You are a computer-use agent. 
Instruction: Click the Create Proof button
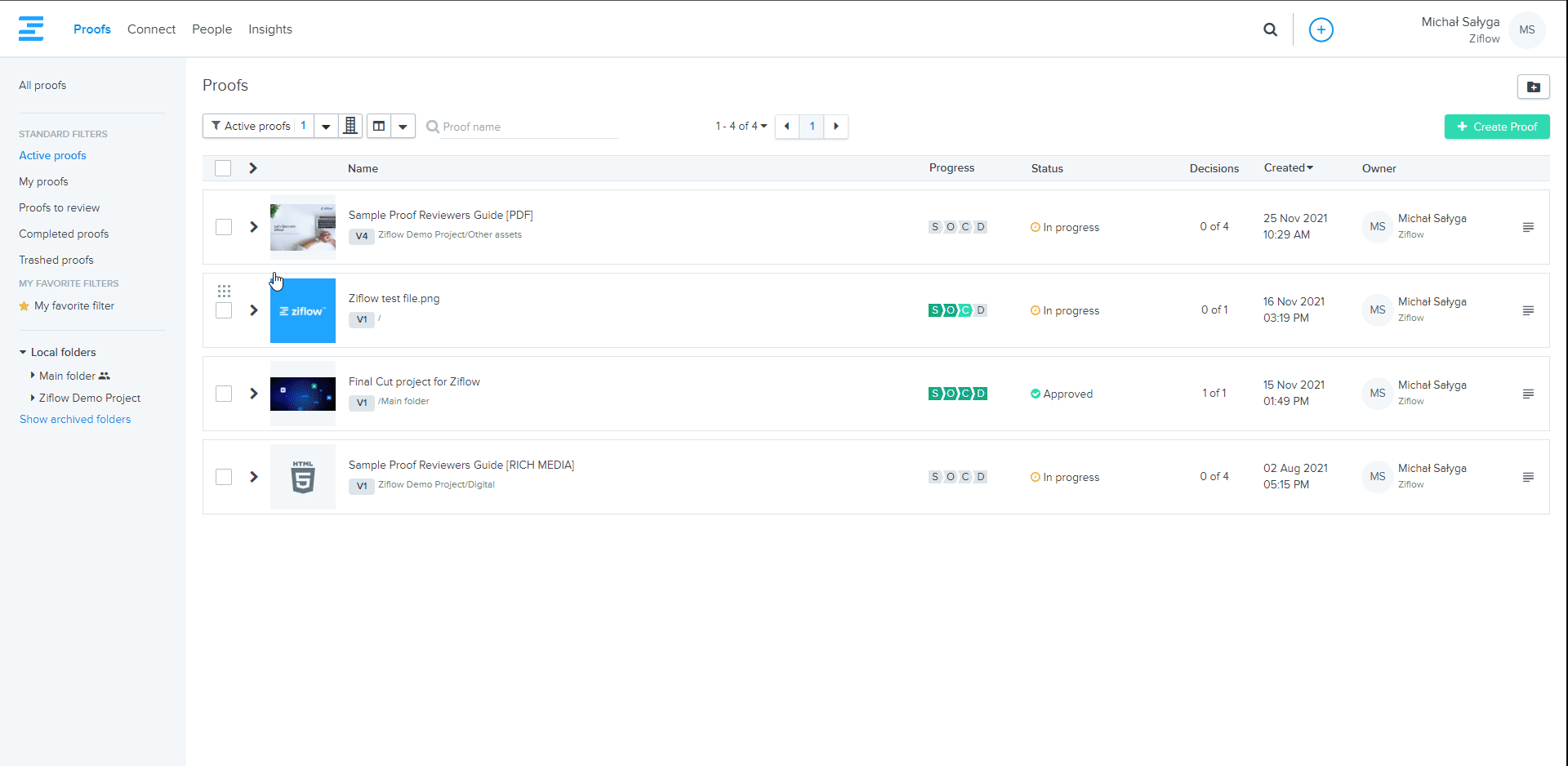point(1496,127)
